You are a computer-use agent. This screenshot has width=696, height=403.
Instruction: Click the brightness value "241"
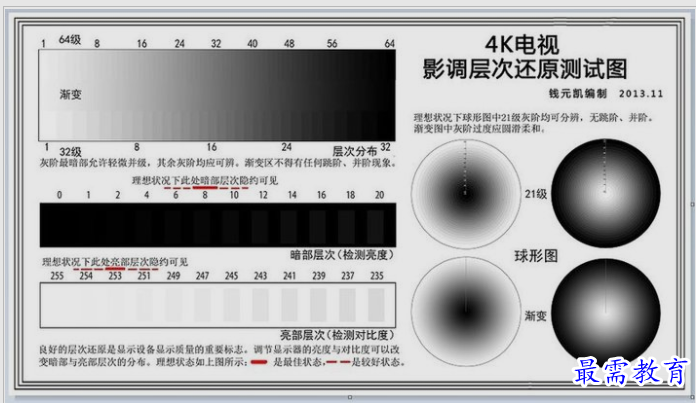coord(289,276)
